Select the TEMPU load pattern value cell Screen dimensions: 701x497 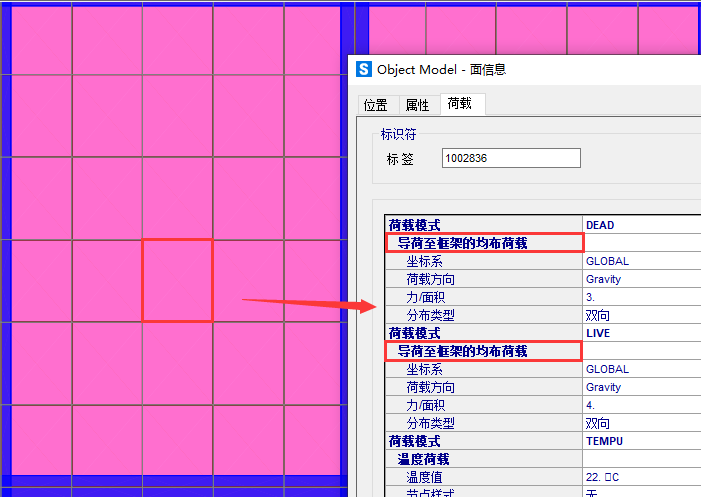click(640, 441)
